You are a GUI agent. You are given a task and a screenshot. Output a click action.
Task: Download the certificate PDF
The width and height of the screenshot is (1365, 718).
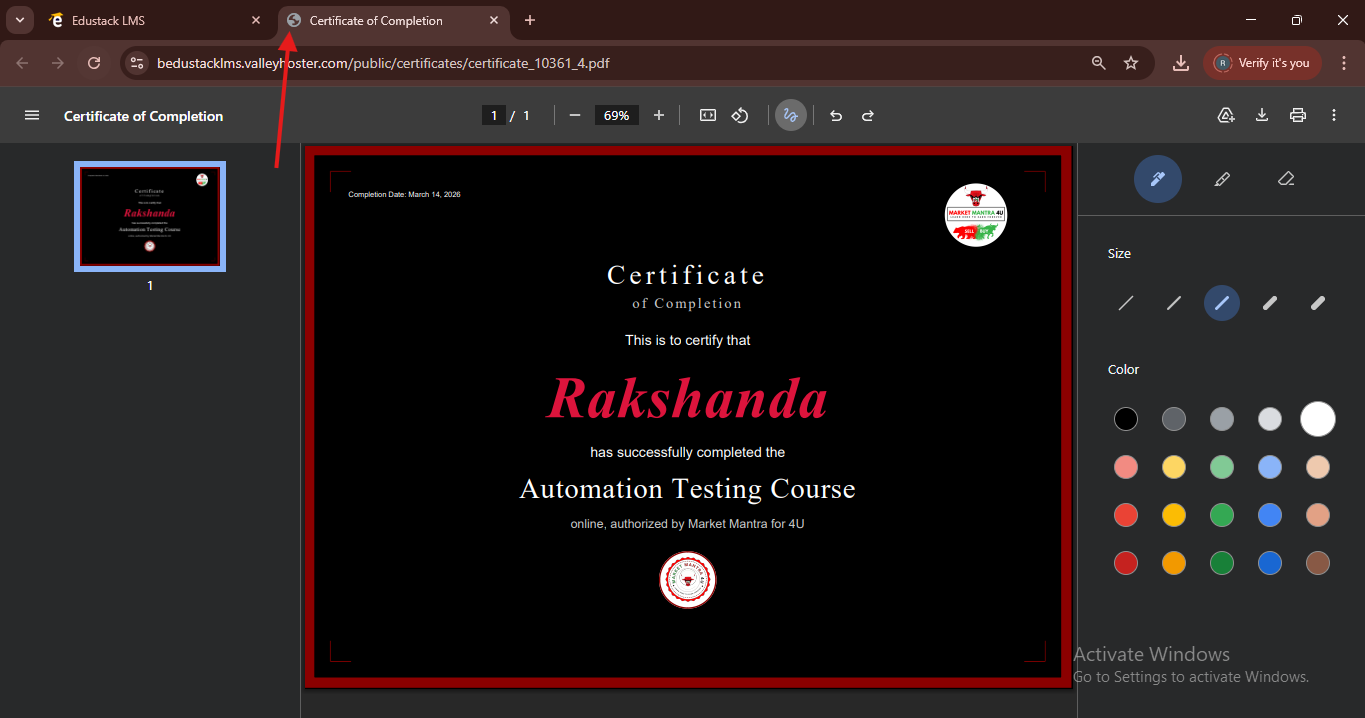tap(1262, 116)
